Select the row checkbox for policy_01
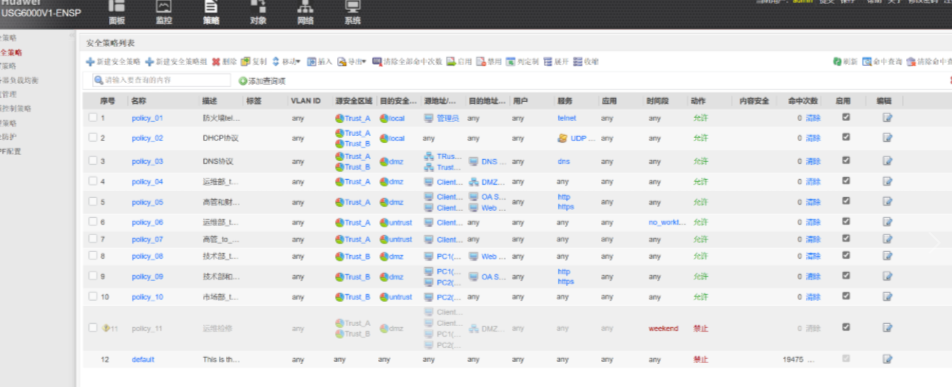The height and width of the screenshot is (387, 952). click(93, 117)
